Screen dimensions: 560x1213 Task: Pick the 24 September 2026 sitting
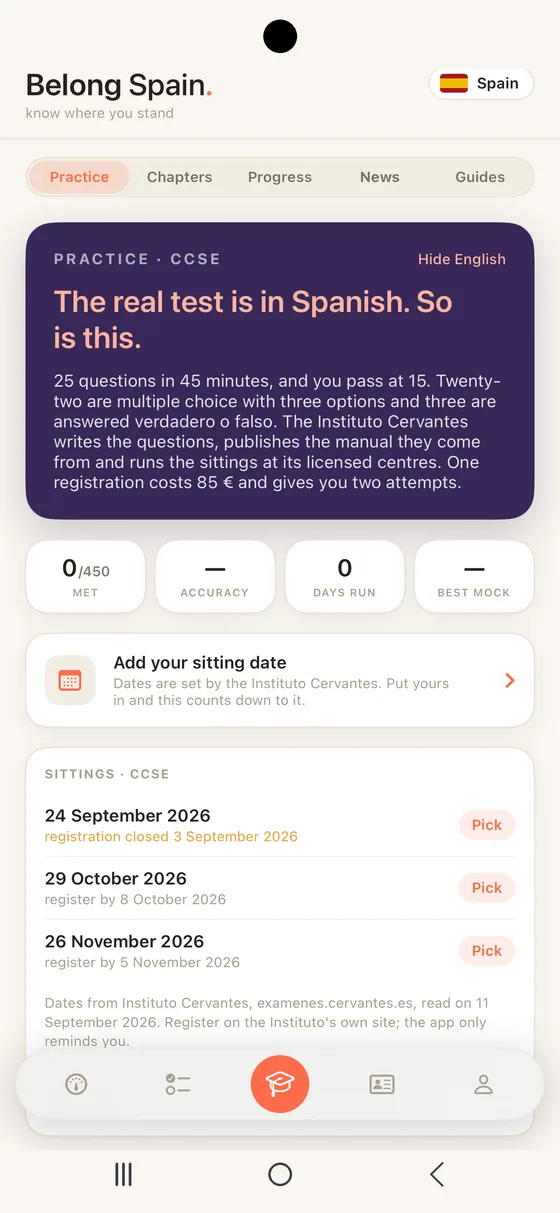(x=487, y=825)
